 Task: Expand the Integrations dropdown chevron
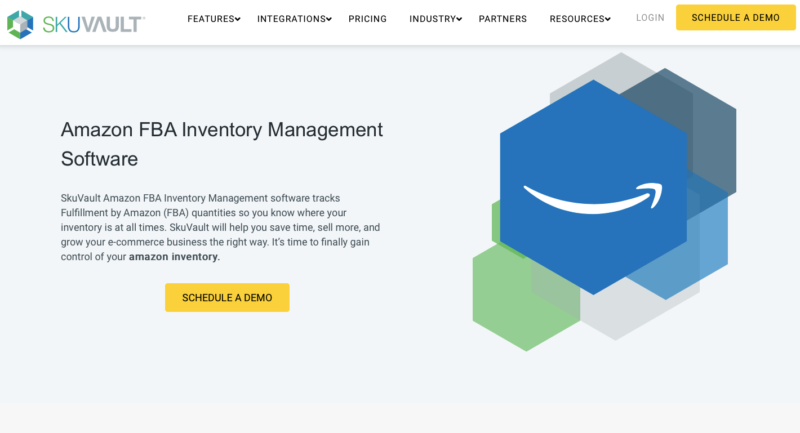(x=329, y=19)
